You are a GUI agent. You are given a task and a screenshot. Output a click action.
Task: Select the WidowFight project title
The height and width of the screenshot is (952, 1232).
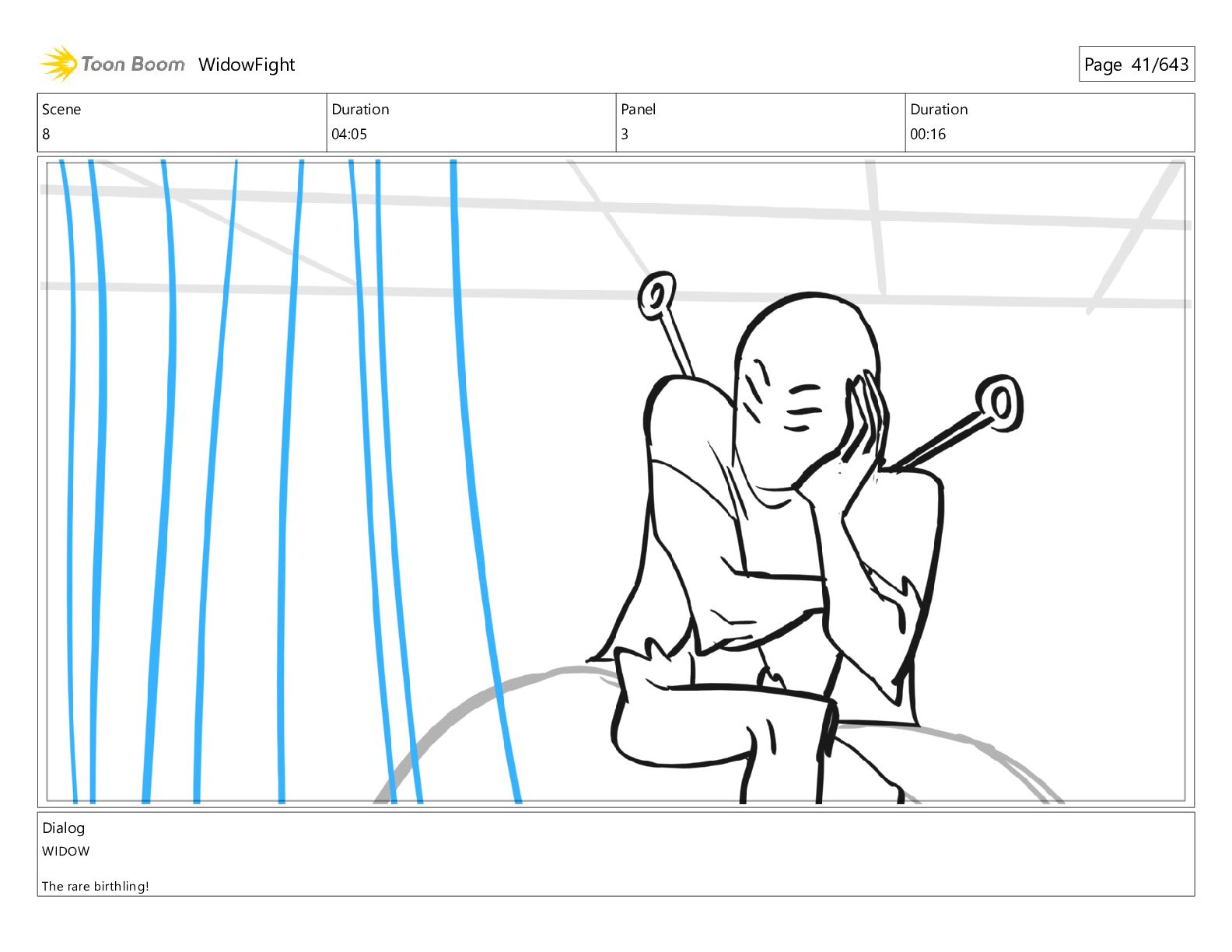tap(247, 65)
